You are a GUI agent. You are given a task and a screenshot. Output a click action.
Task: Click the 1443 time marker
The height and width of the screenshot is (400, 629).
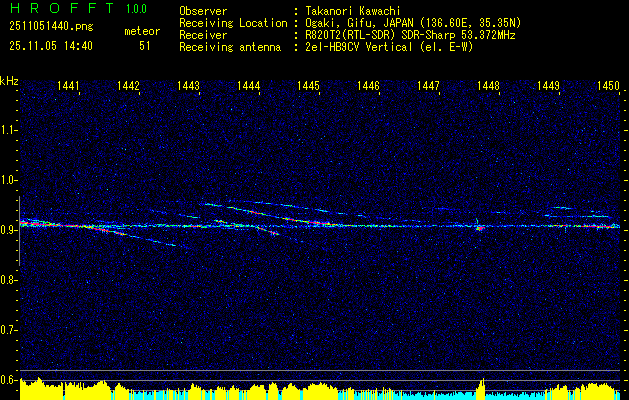189,85
